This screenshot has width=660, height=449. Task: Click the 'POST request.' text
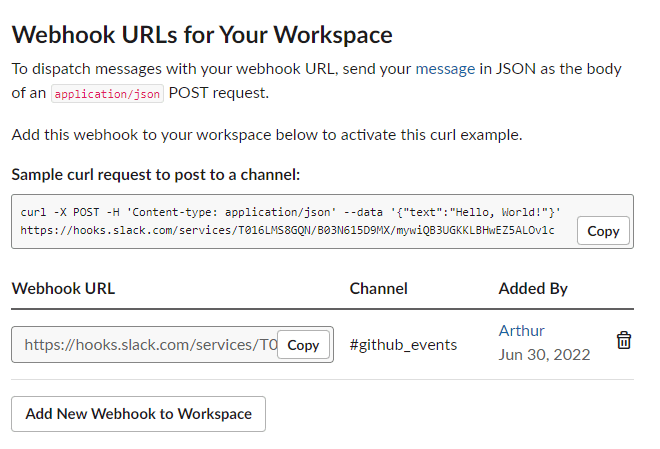(218, 93)
